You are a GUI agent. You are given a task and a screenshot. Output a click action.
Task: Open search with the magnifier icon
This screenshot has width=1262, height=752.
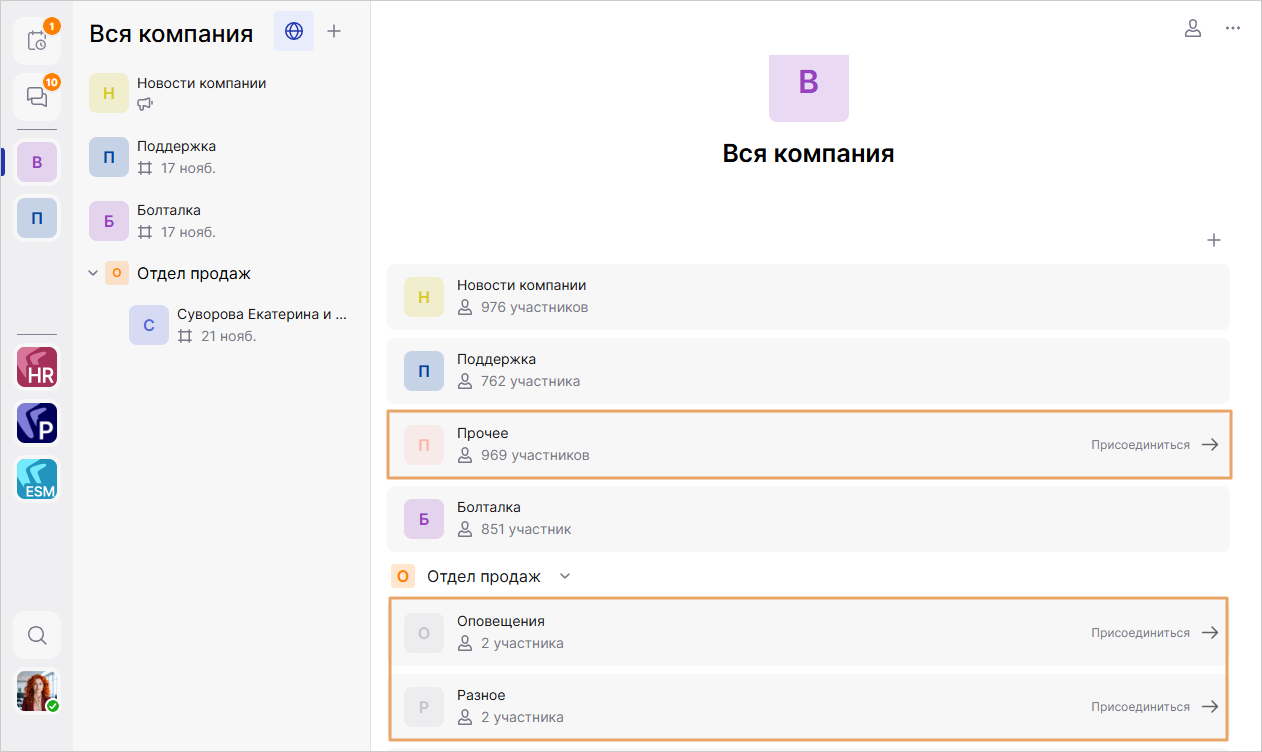(x=37, y=635)
